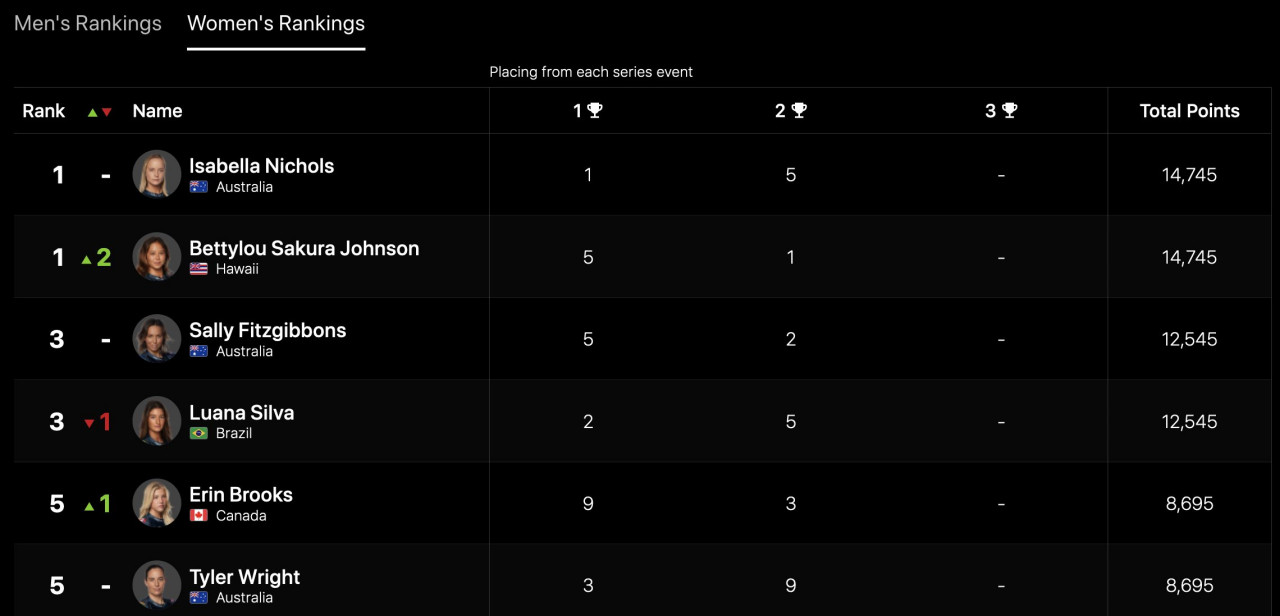Switch to Men's Rankings tab

tap(88, 23)
